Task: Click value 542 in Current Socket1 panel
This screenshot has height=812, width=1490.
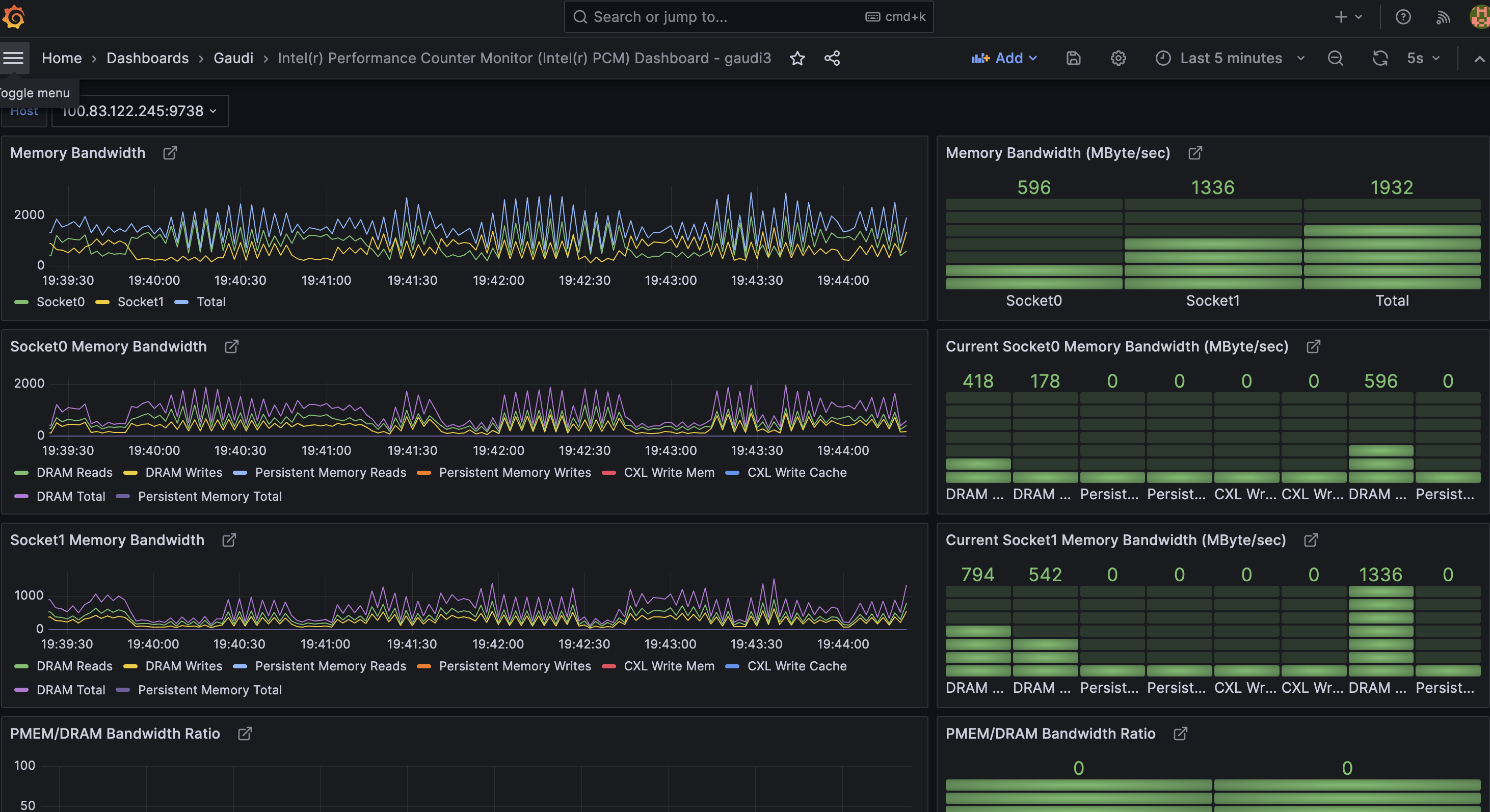Action: (1045, 574)
